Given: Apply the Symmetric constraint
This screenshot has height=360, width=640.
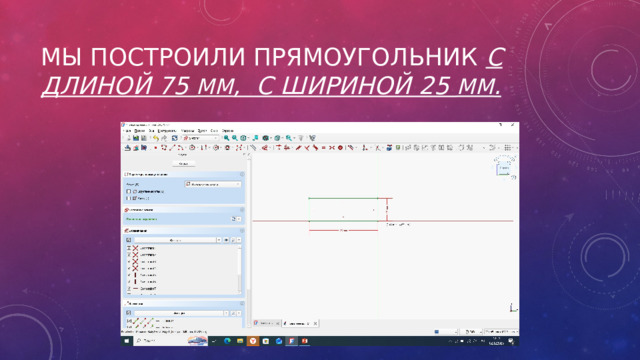Looking at the screenshot, I should [x=332, y=148].
